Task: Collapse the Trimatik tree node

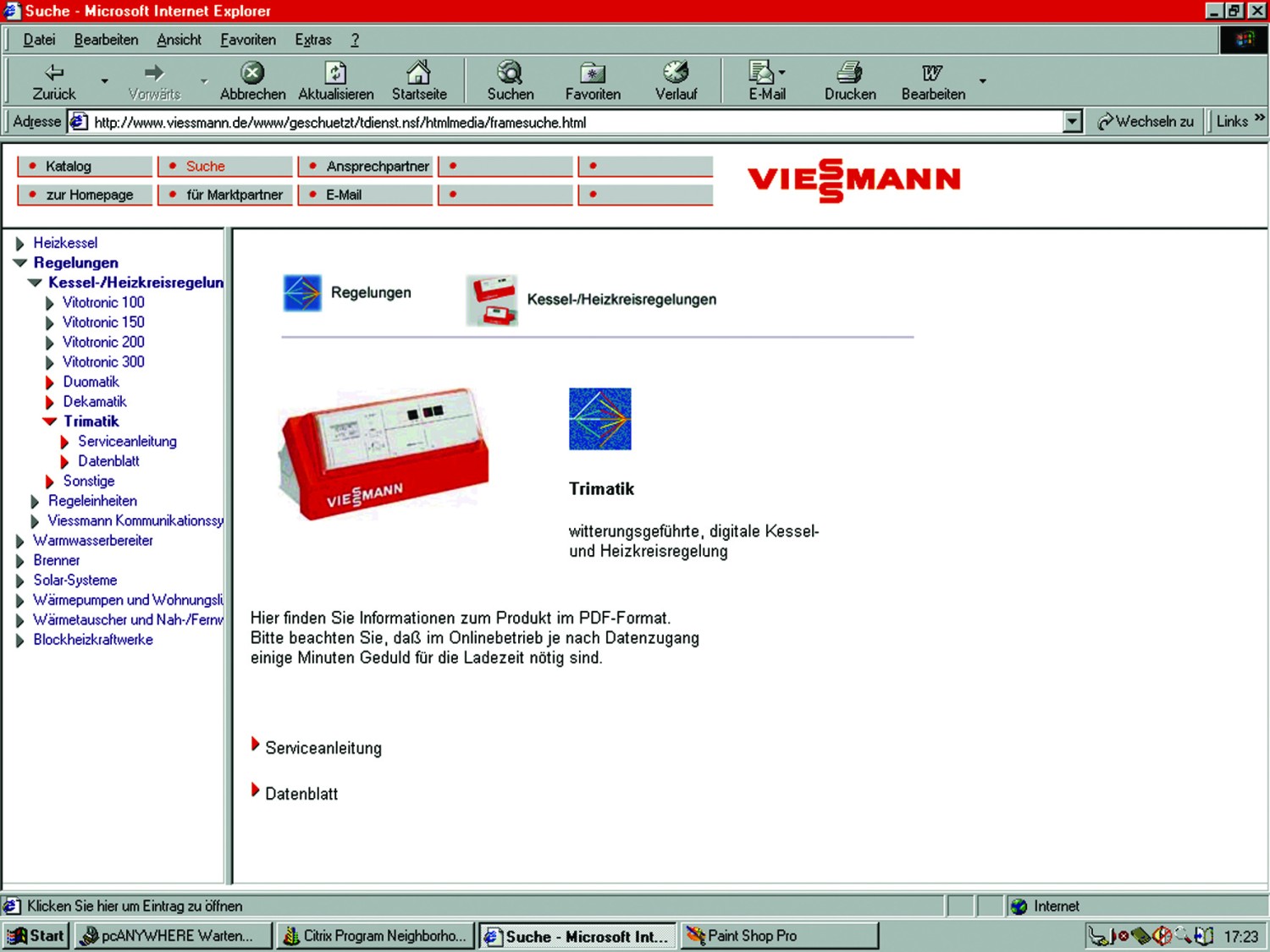Action: [x=50, y=421]
